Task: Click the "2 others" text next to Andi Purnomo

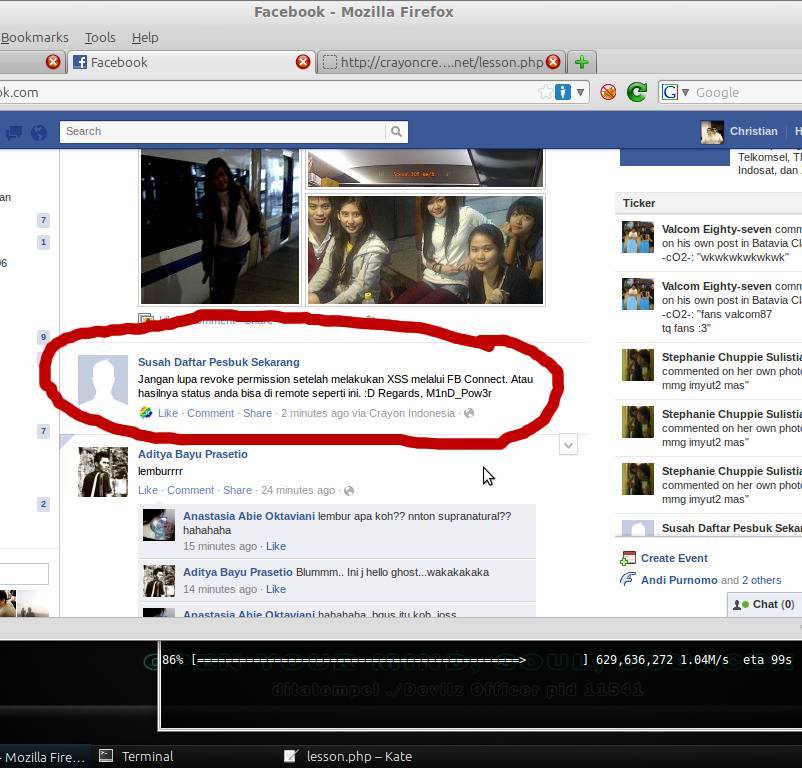Action: click(761, 580)
